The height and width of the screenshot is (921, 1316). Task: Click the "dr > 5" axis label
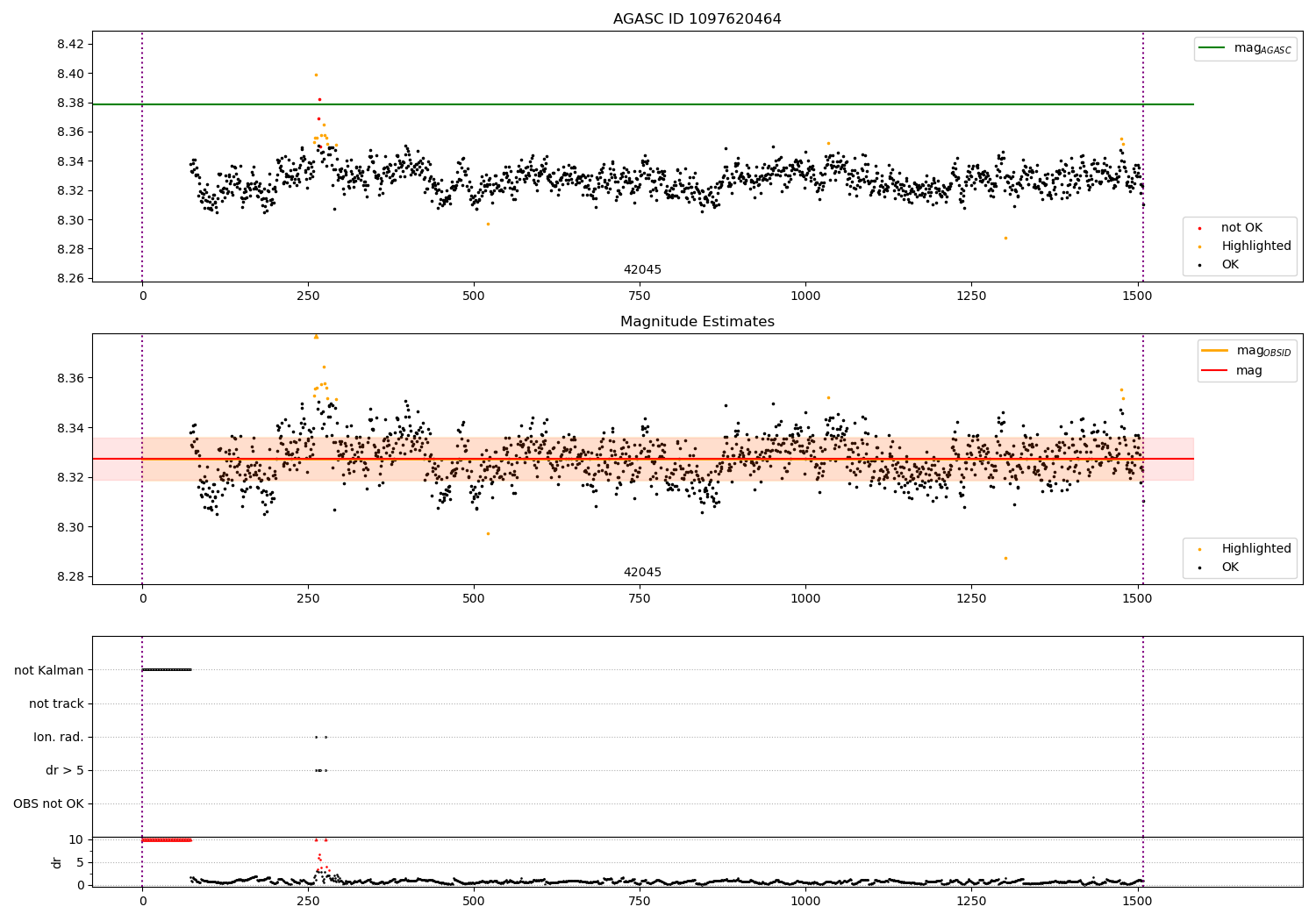(65, 770)
